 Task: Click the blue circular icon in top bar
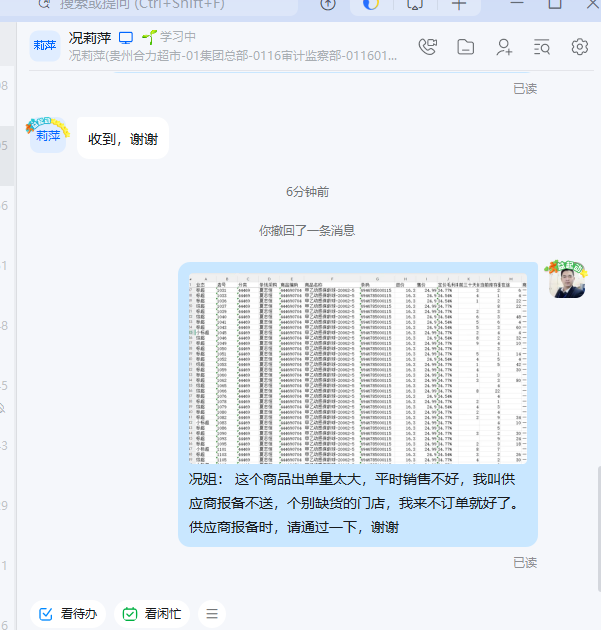click(371, 4)
